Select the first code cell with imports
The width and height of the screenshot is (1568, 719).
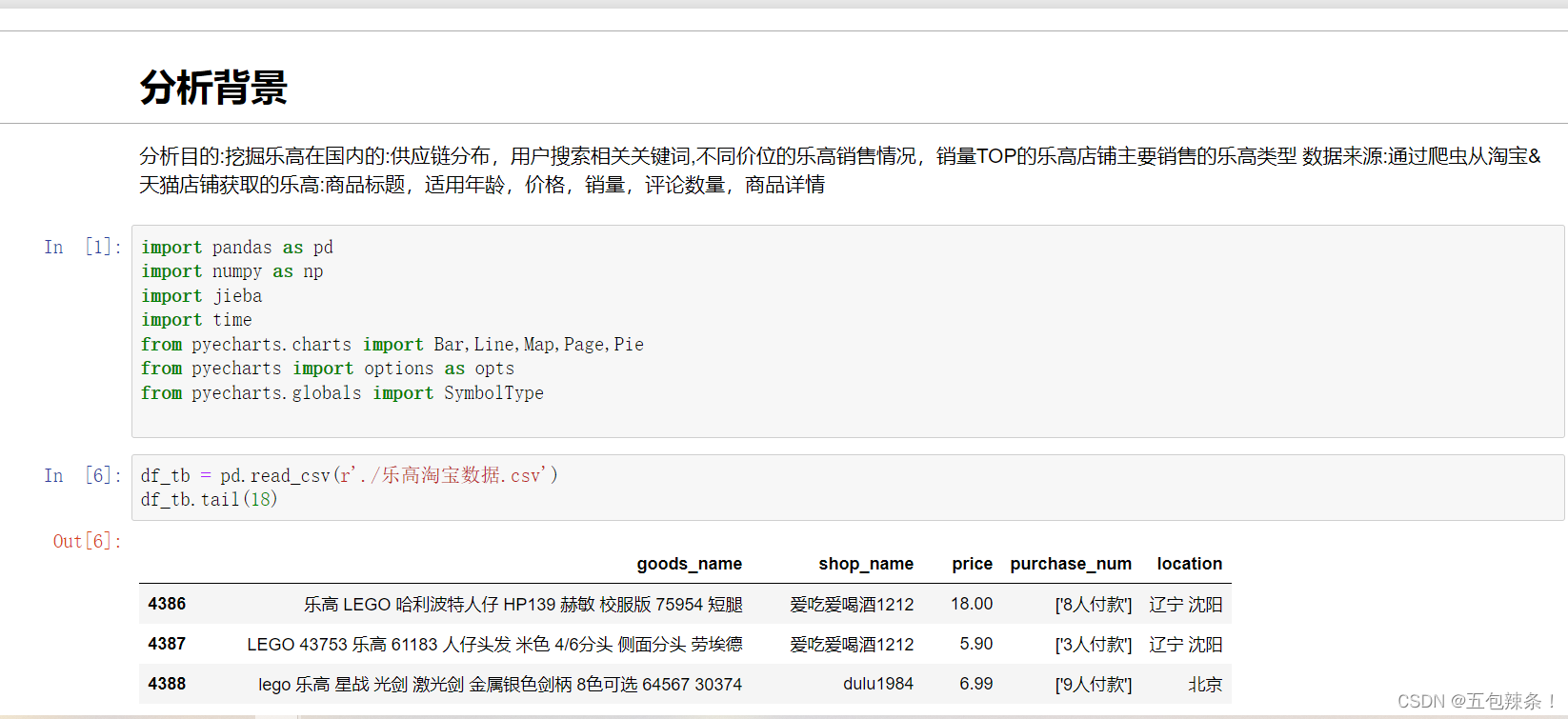click(x=848, y=331)
